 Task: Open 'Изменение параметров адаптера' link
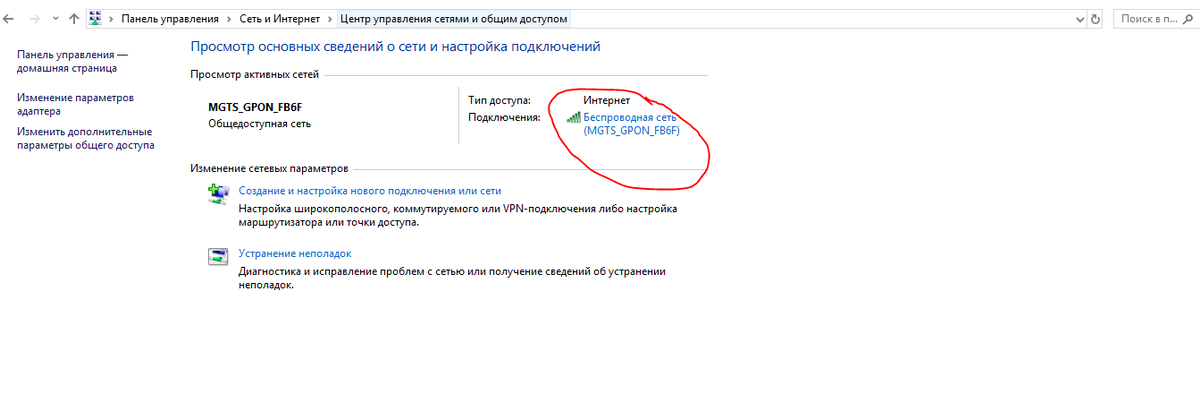point(75,104)
